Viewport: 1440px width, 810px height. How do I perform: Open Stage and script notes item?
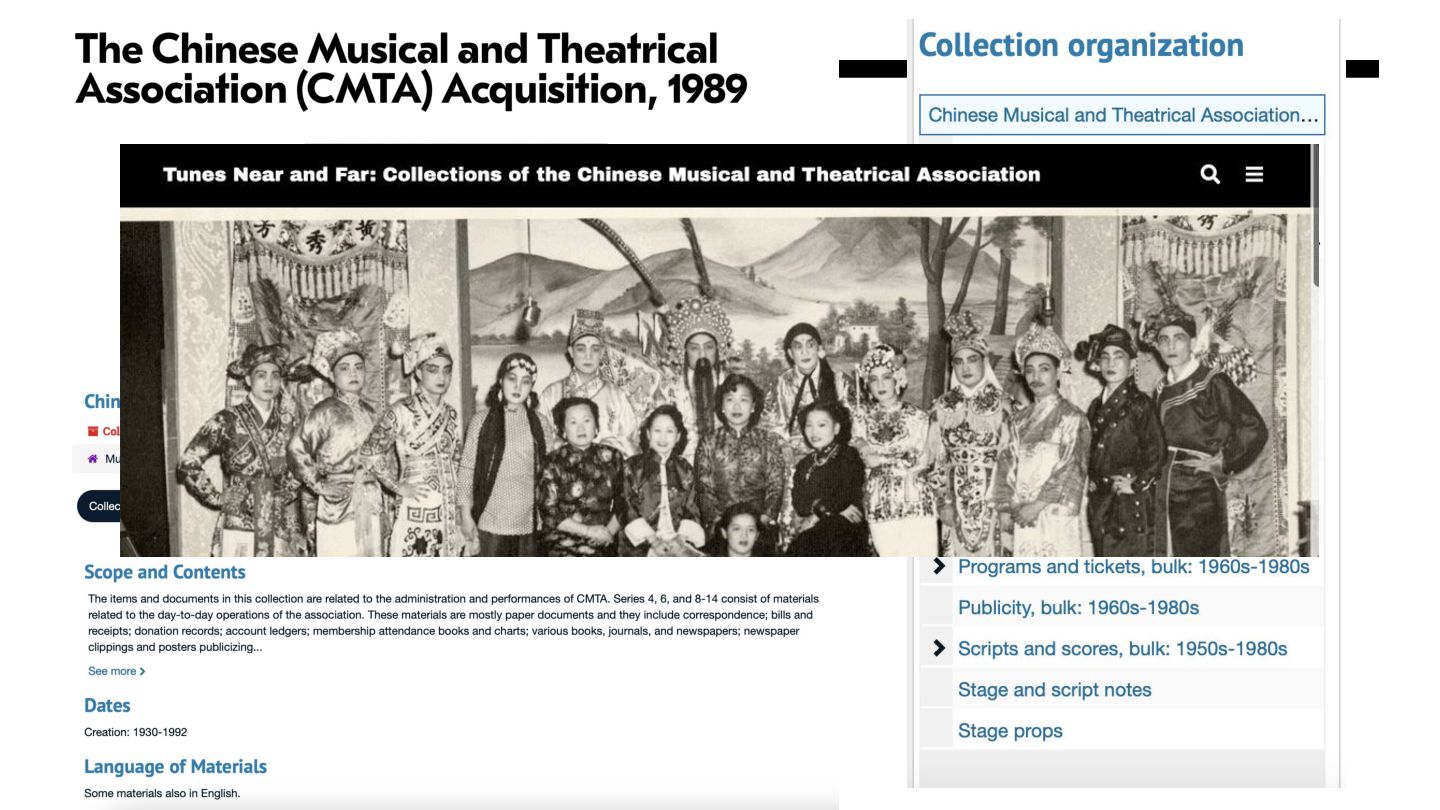(1054, 690)
